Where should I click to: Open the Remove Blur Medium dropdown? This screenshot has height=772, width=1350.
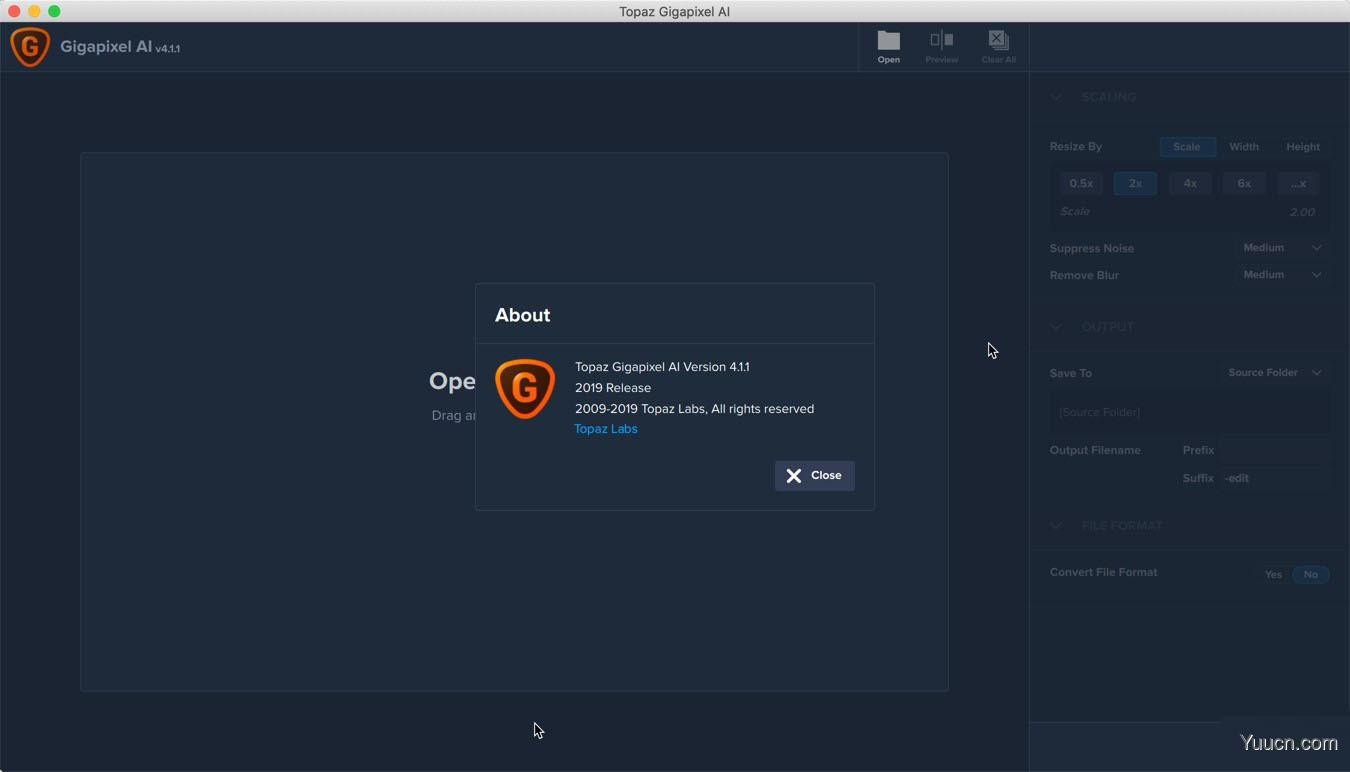(x=1282, y=275)
